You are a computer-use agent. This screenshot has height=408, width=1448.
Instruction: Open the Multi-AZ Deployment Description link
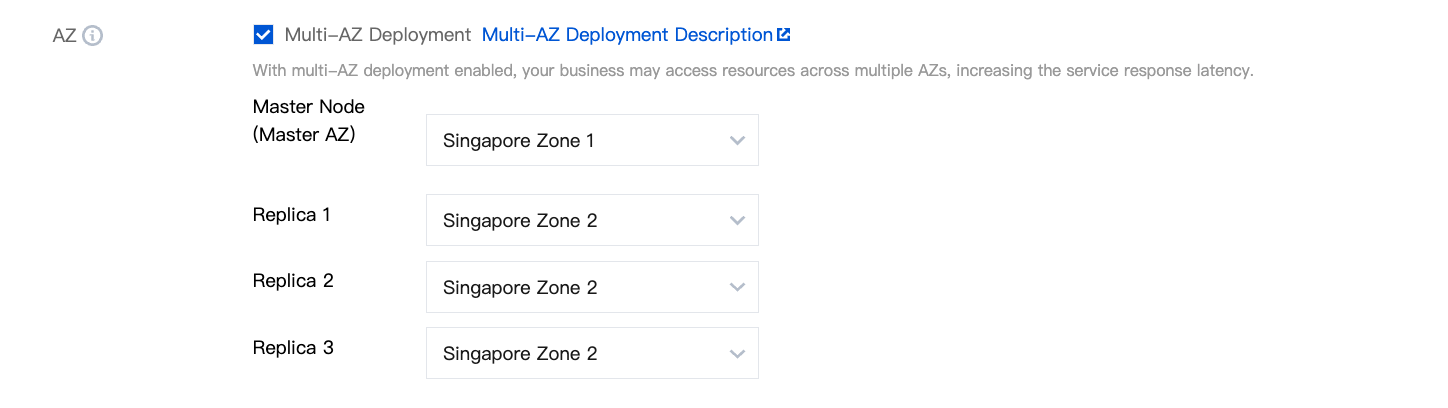pyautogui.click(x=627, y=35)
